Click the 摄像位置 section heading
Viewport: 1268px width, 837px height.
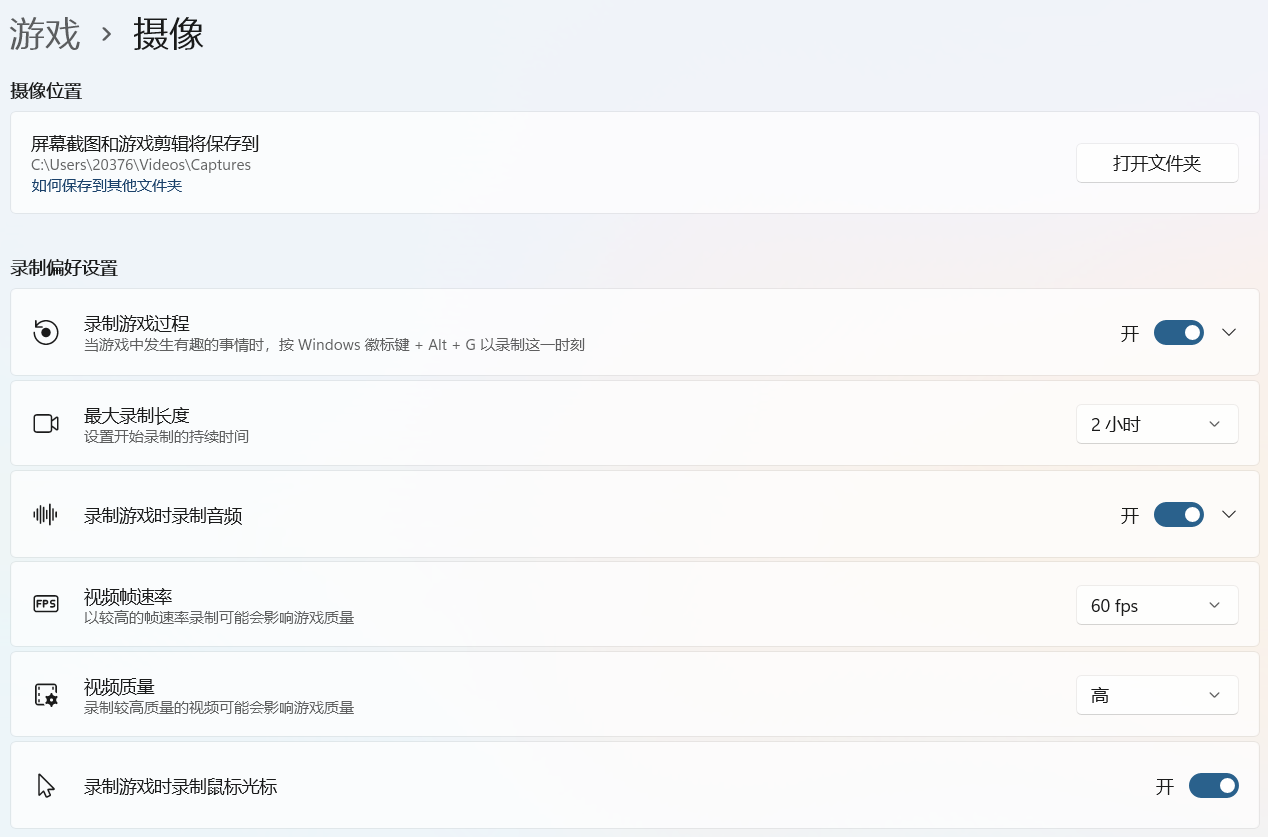click(x=46, y=92)
